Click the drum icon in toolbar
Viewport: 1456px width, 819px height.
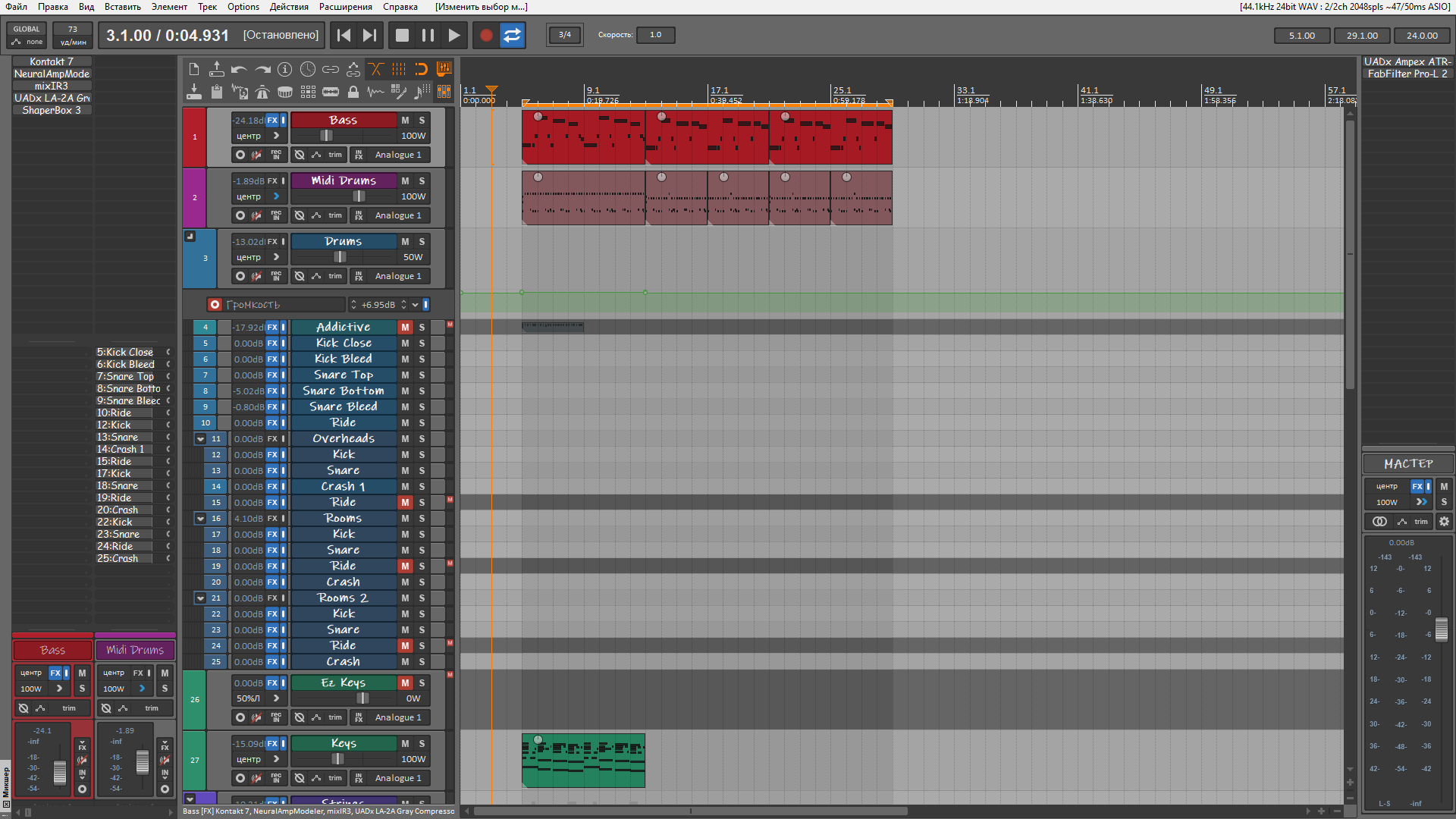(285, 93)
